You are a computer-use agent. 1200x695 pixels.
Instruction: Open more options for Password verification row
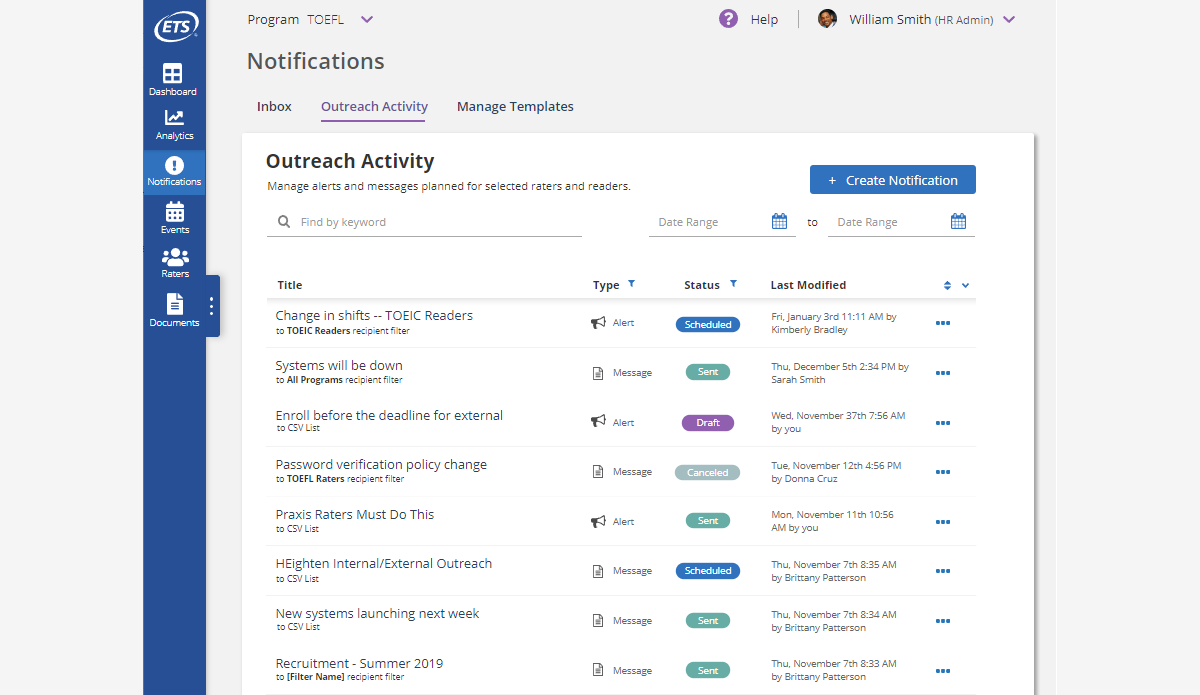[942, 472]
